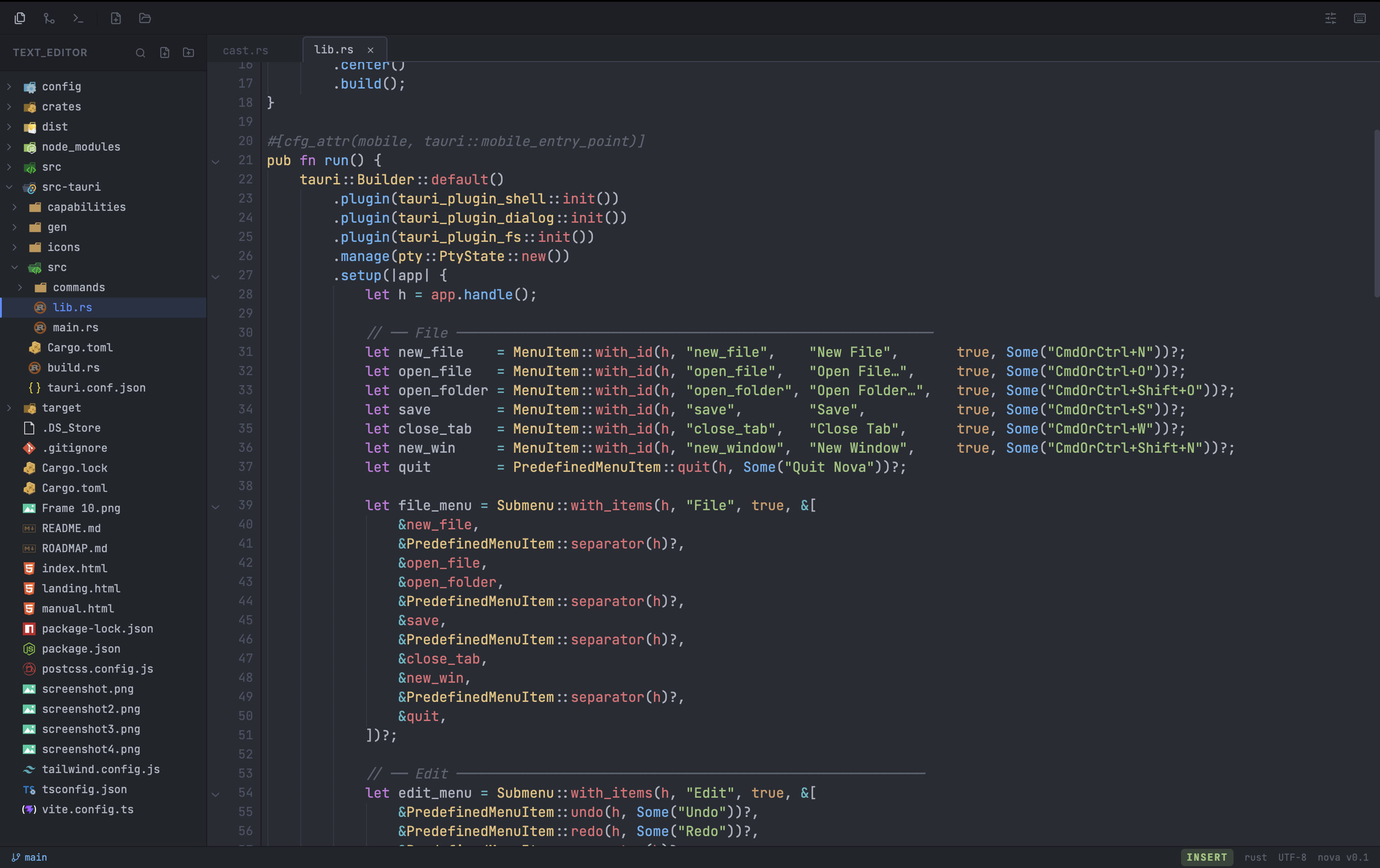Screen dimensions: 1380x868
Task: Collapse the code fold at line 39
Action: (x=216, y=507)
